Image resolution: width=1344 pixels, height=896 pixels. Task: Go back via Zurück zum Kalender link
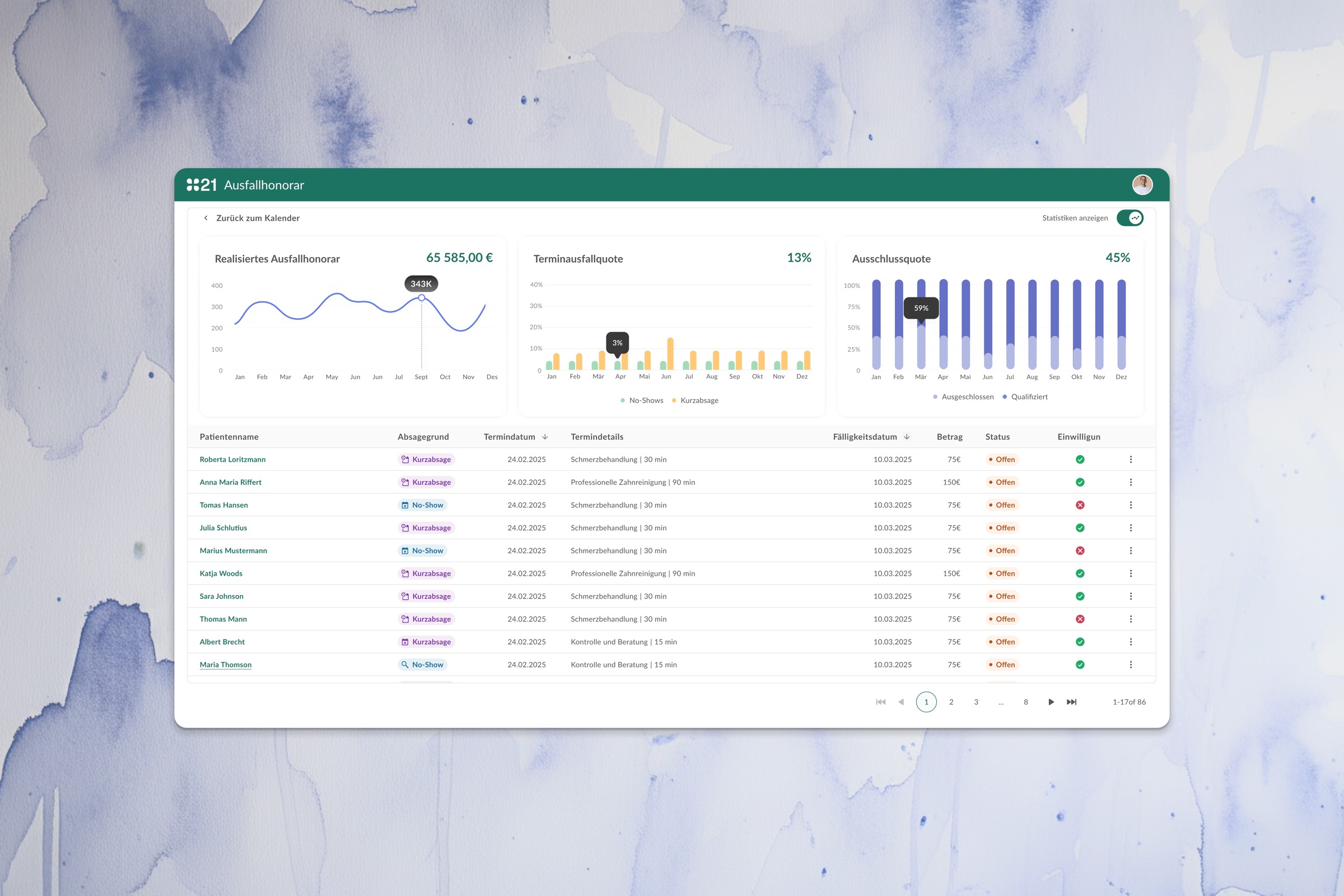258,218
